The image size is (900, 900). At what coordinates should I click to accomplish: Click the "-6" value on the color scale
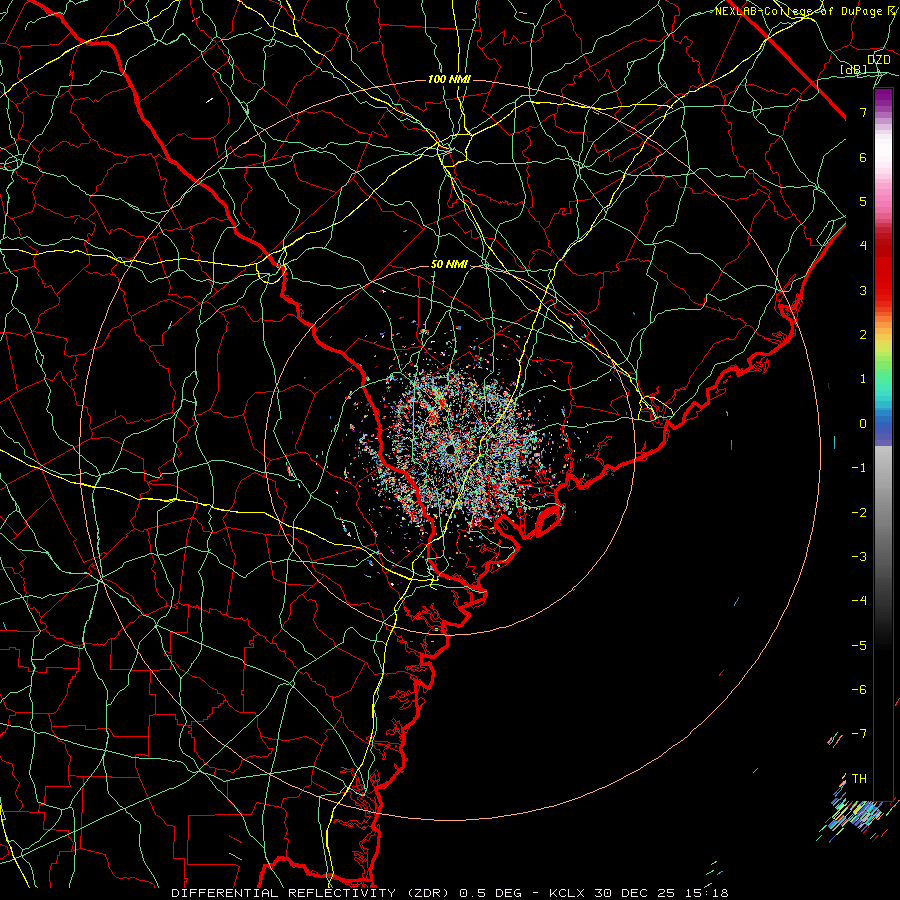tap(859, 690)
